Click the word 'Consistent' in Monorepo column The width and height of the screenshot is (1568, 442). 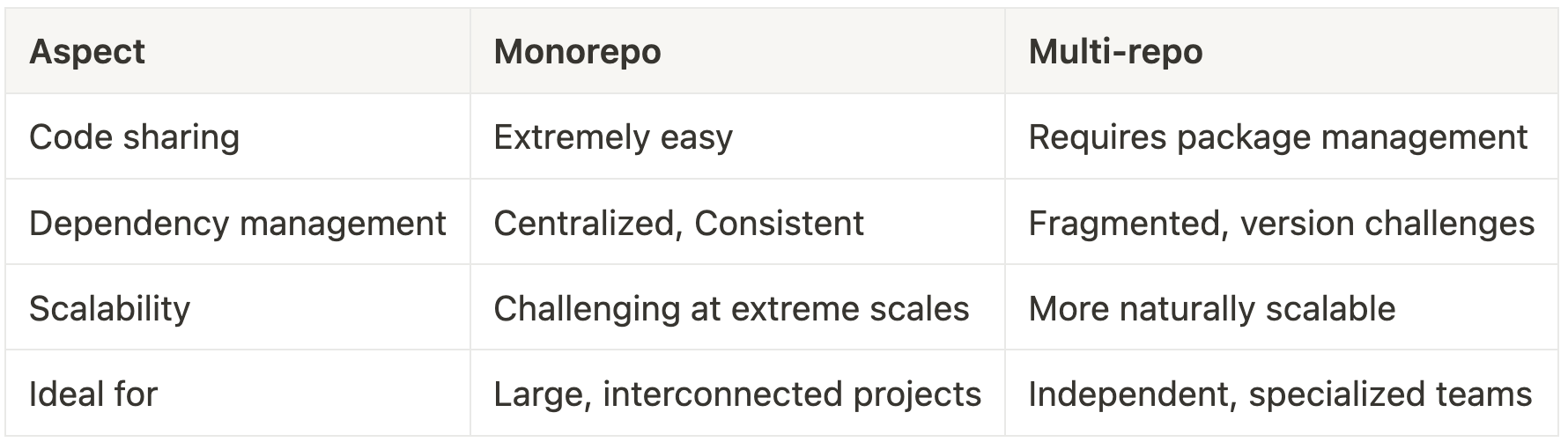(779, 223)
